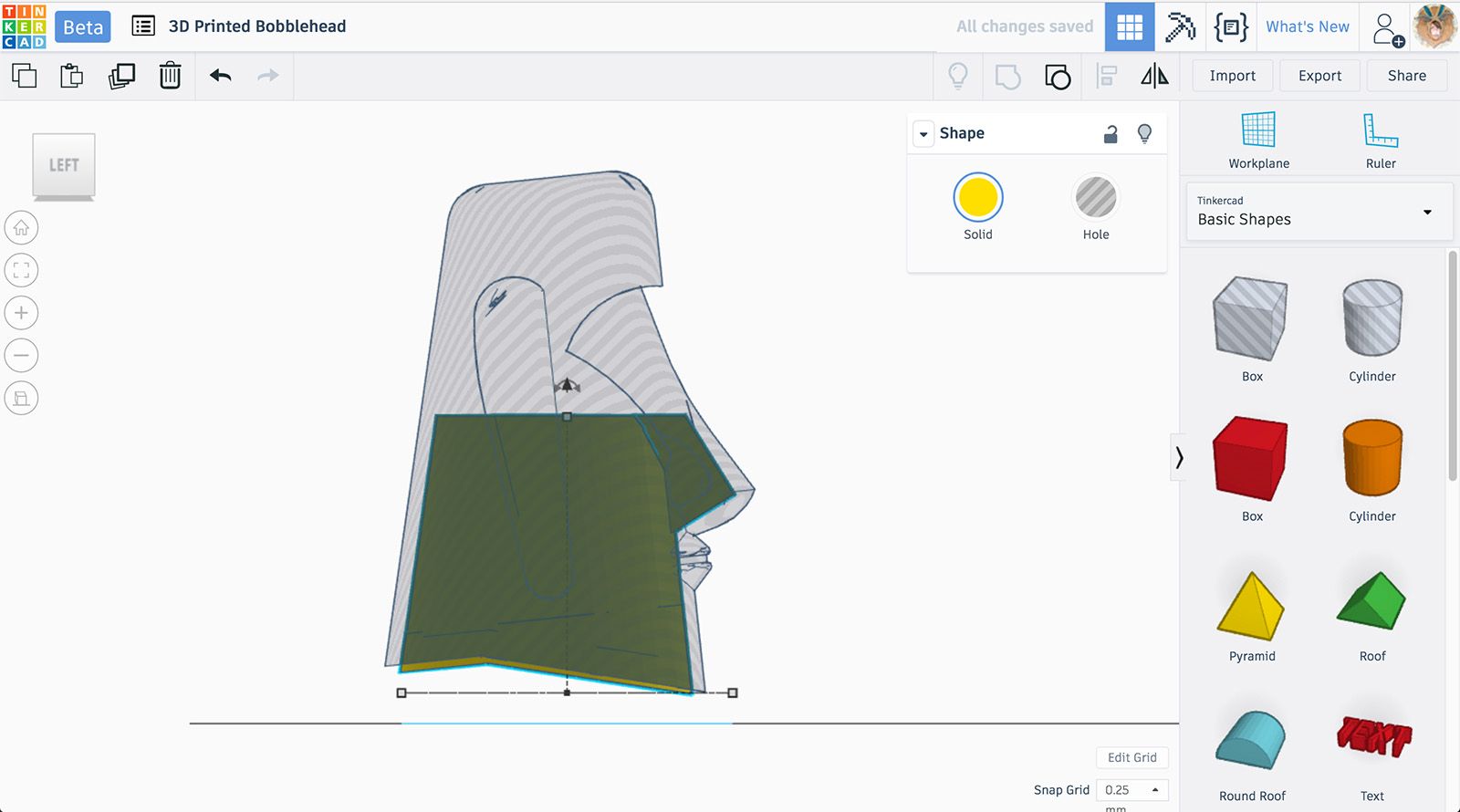The height and width of the screenshot is (812, 1460).
Task: Go to home view
Action: tap(22, 227)
